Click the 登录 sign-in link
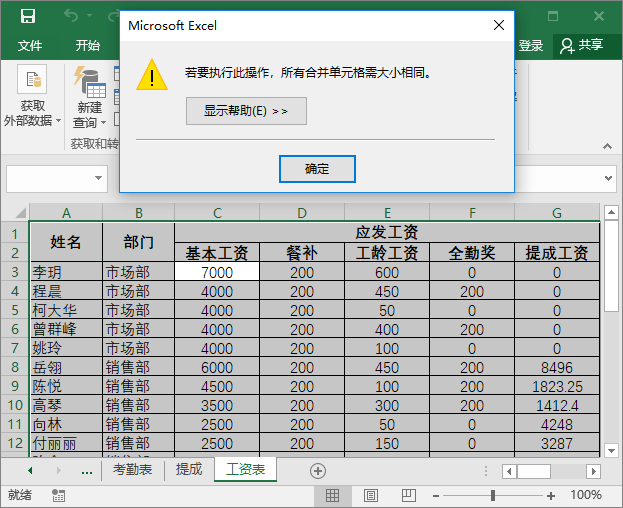This screenshot has width=623, height=508. coord(530,45)
